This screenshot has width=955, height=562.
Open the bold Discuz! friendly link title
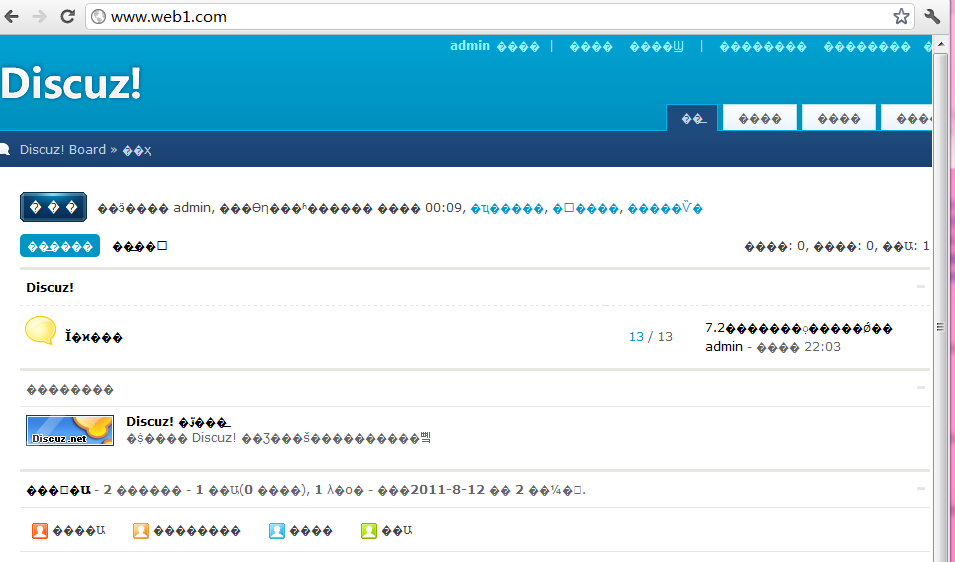(x=178, y=421)
